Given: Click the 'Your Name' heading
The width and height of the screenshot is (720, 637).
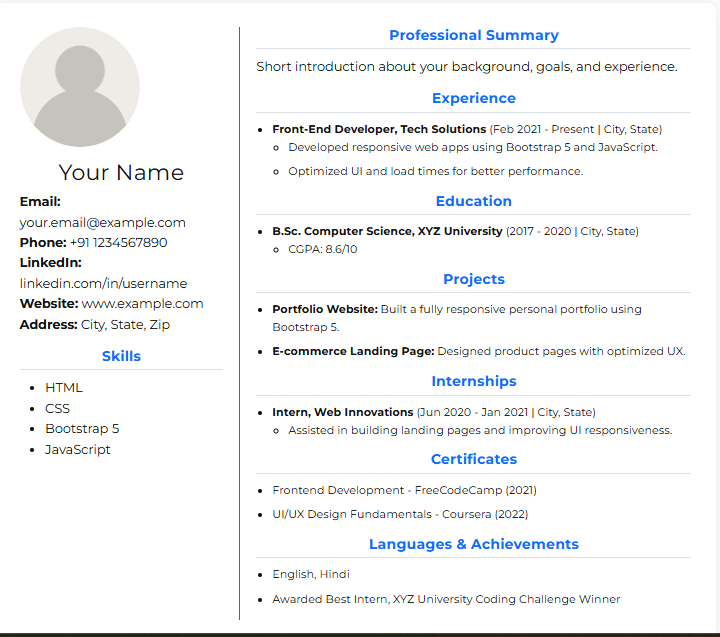Looking at the screenshot, I should 121,173.
